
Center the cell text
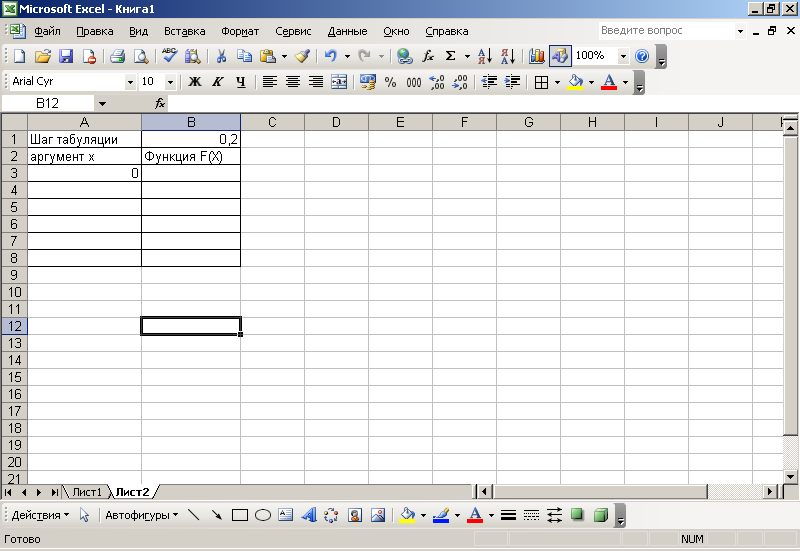pyautogui.click(x=293, y=82)
